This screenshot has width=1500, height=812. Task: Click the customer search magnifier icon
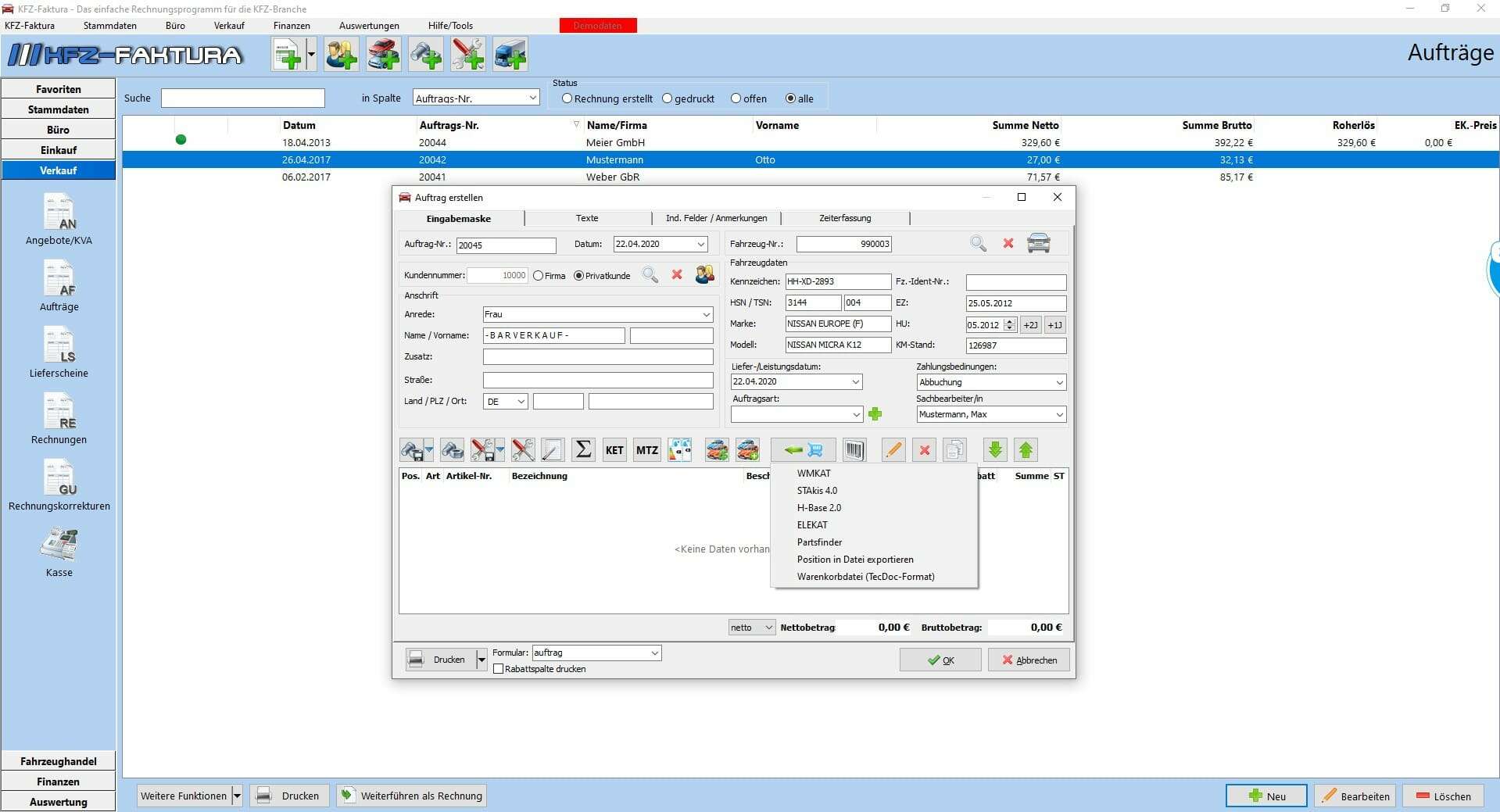click(650, 275)
